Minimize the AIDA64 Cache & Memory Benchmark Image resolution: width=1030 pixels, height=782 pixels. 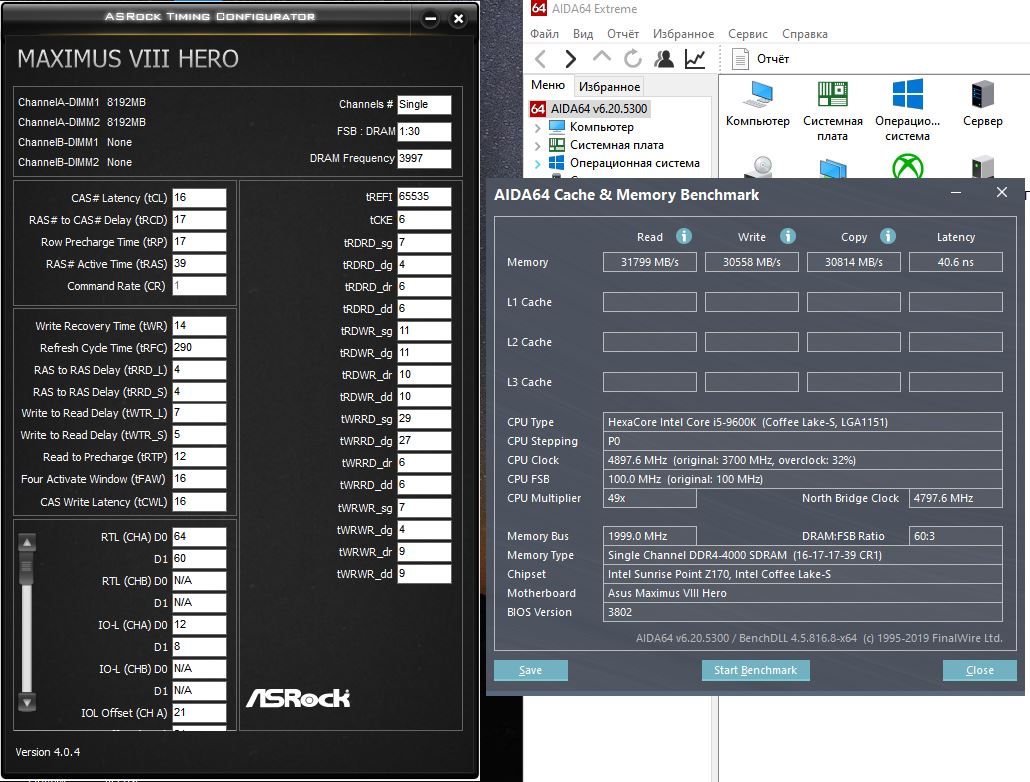(956, 193)
